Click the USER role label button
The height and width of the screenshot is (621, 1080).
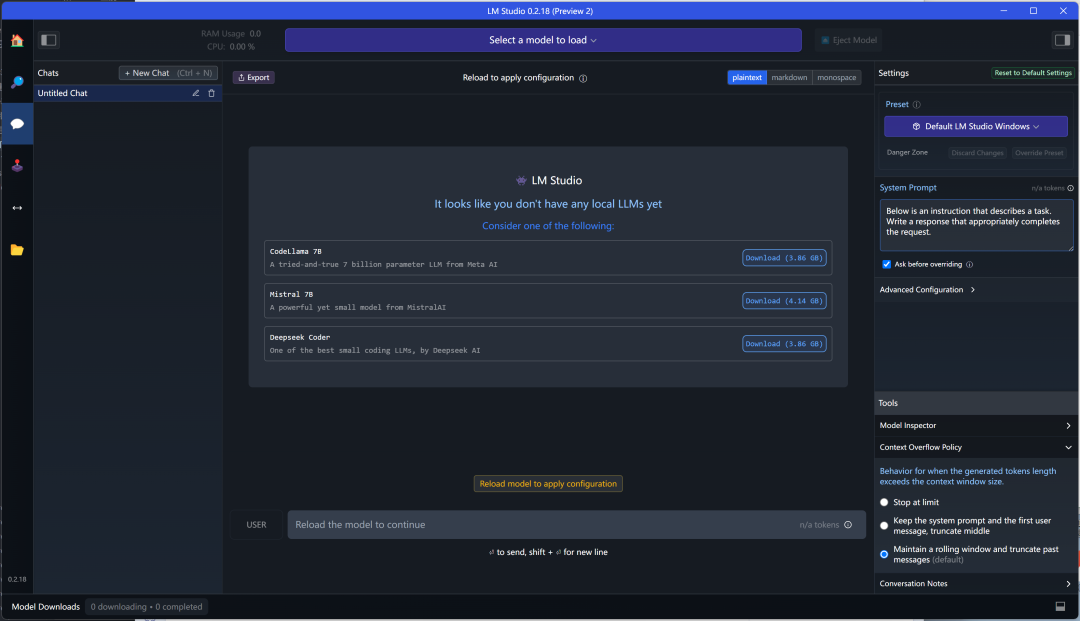256,525
